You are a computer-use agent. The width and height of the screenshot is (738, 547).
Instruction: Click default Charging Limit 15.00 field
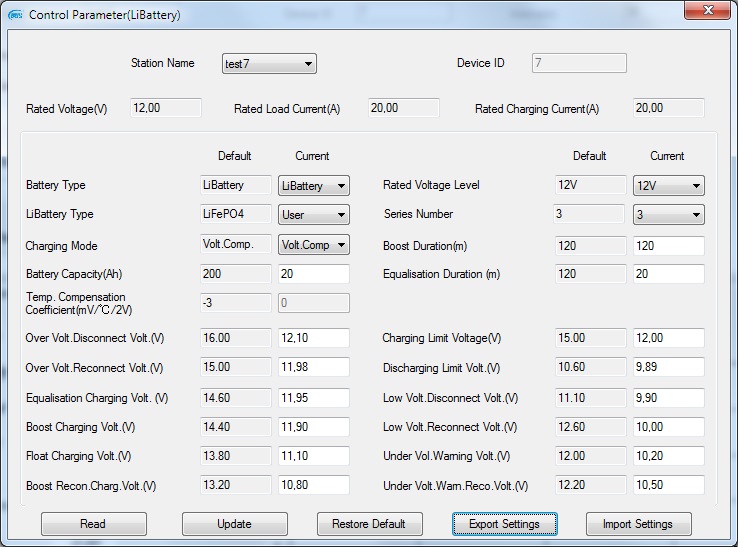click(x=591, y=338)
